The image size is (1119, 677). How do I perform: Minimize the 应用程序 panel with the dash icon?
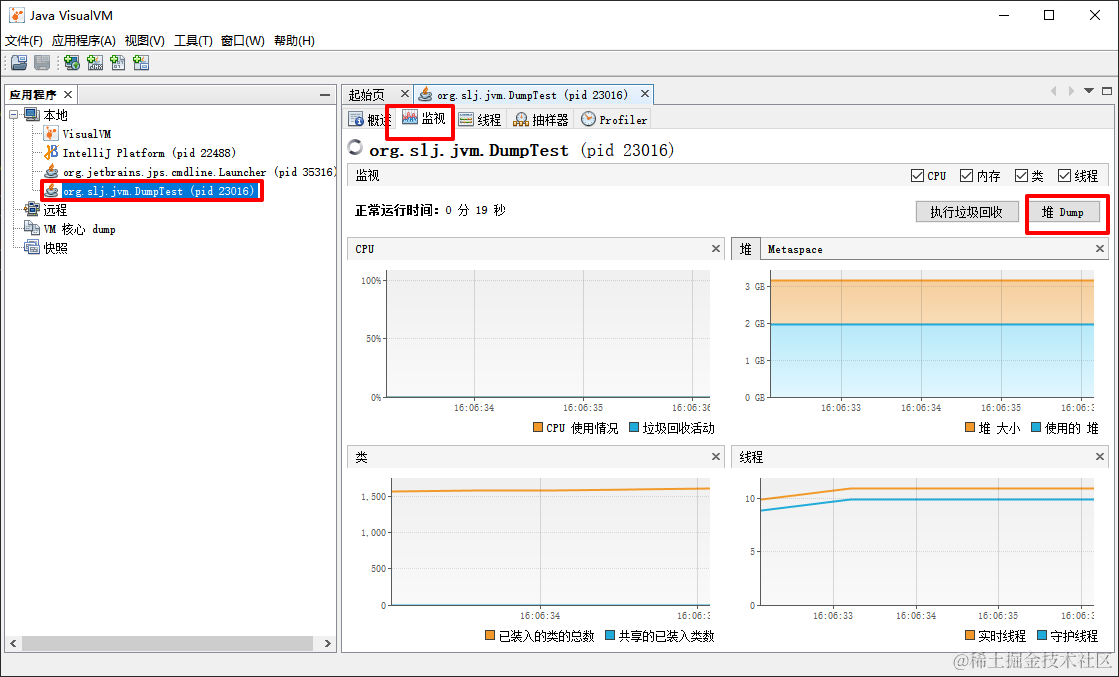coord(325,94)
